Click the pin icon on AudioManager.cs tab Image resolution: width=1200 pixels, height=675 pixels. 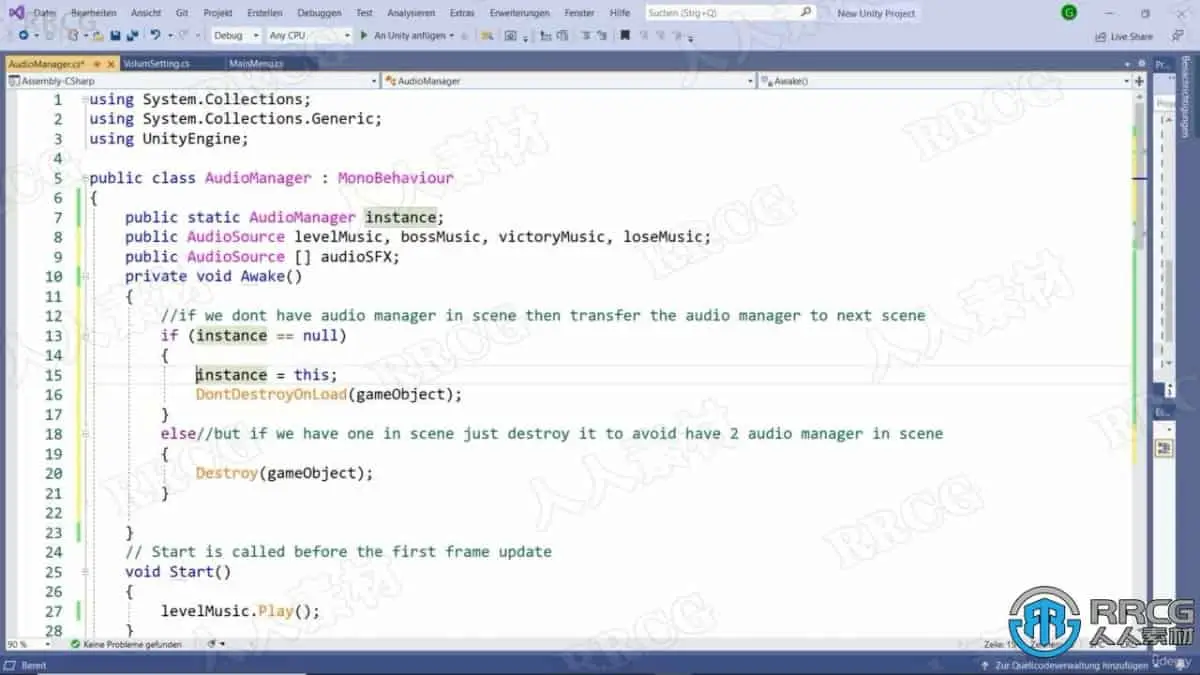point(98,63)
